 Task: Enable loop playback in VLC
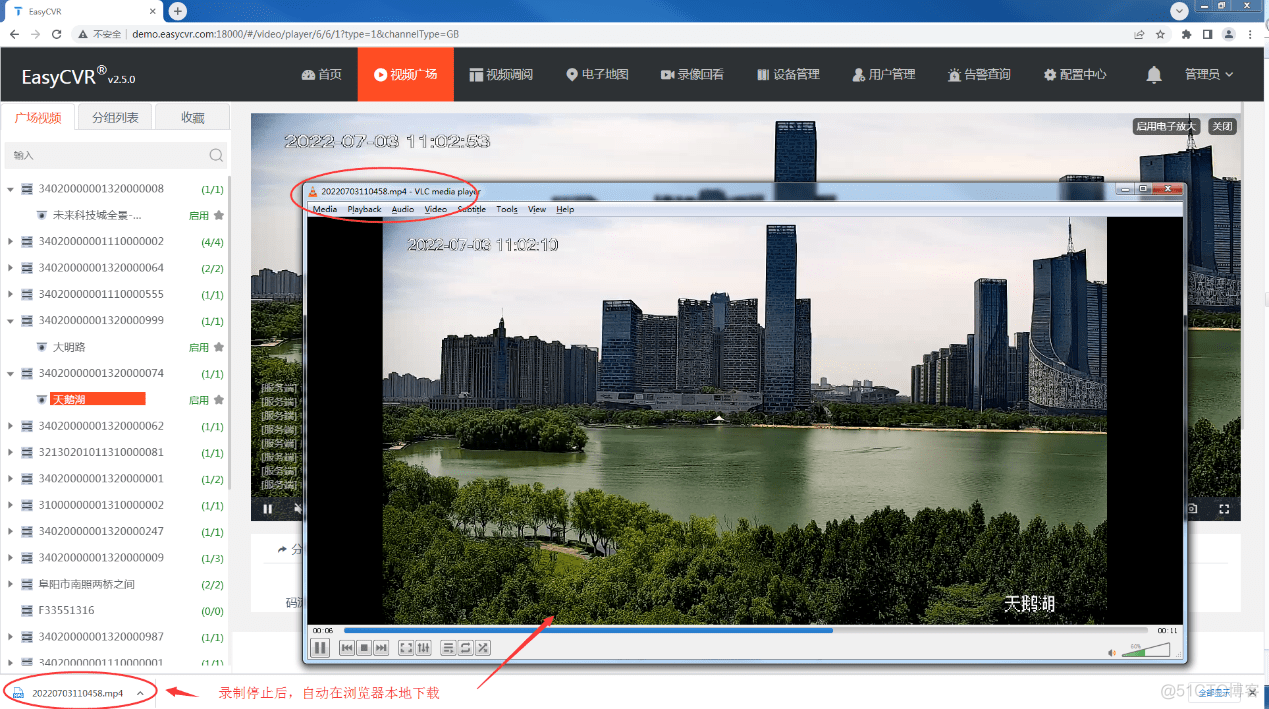click(465, 648)
